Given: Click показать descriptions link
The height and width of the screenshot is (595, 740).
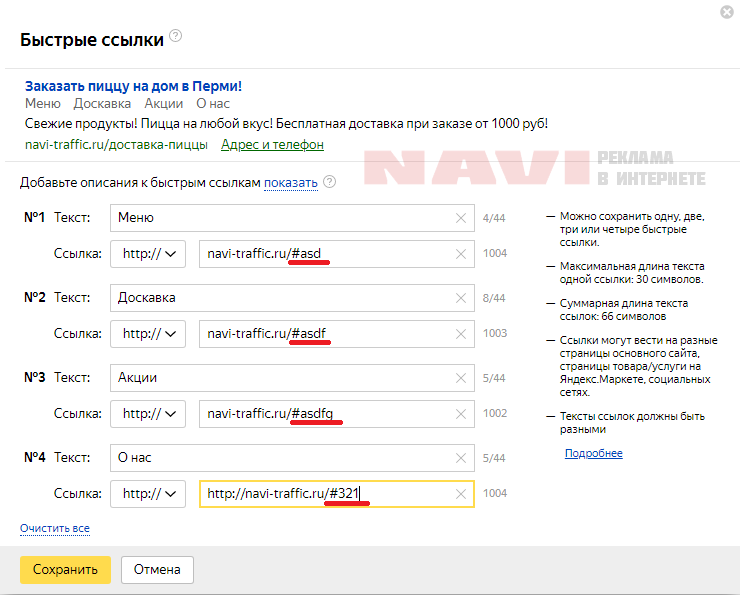Looking at the screenshot, I should point(291,183).
